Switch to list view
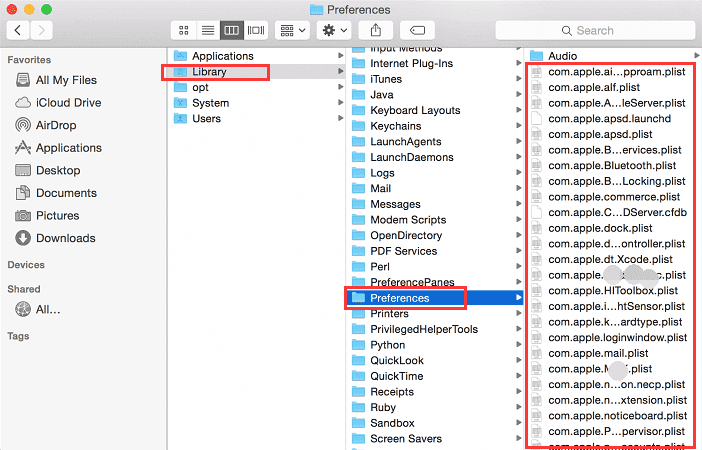The height and width of the screenshot is (450, 702). tap(208, 30)
